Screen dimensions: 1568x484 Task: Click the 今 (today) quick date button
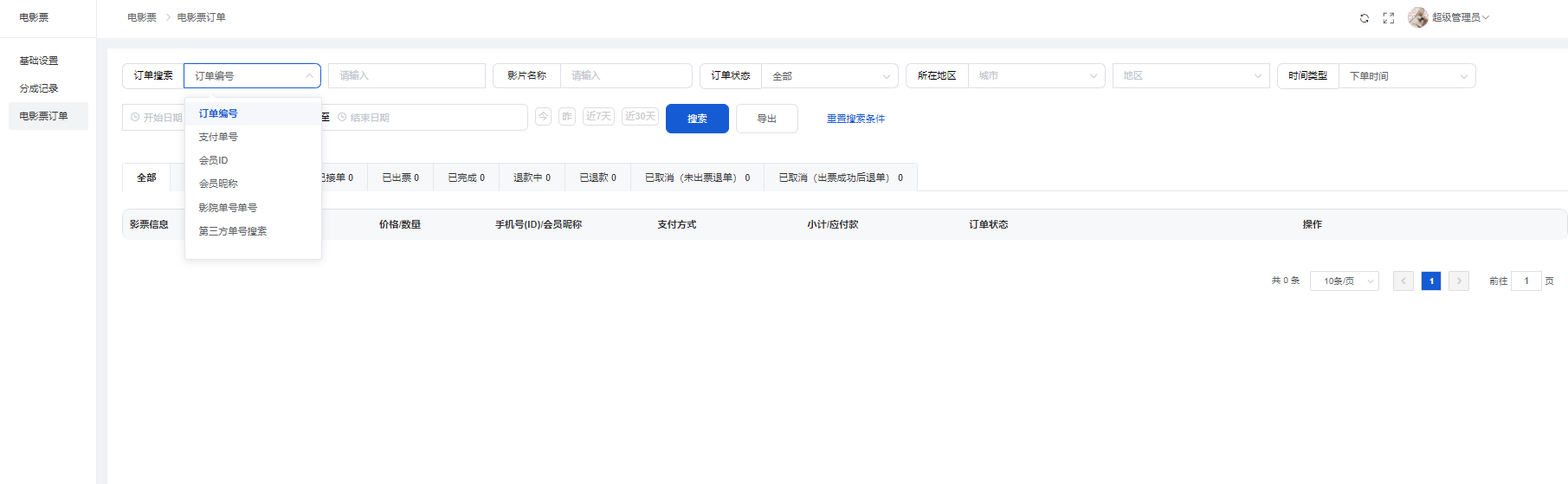click(543, 117)
